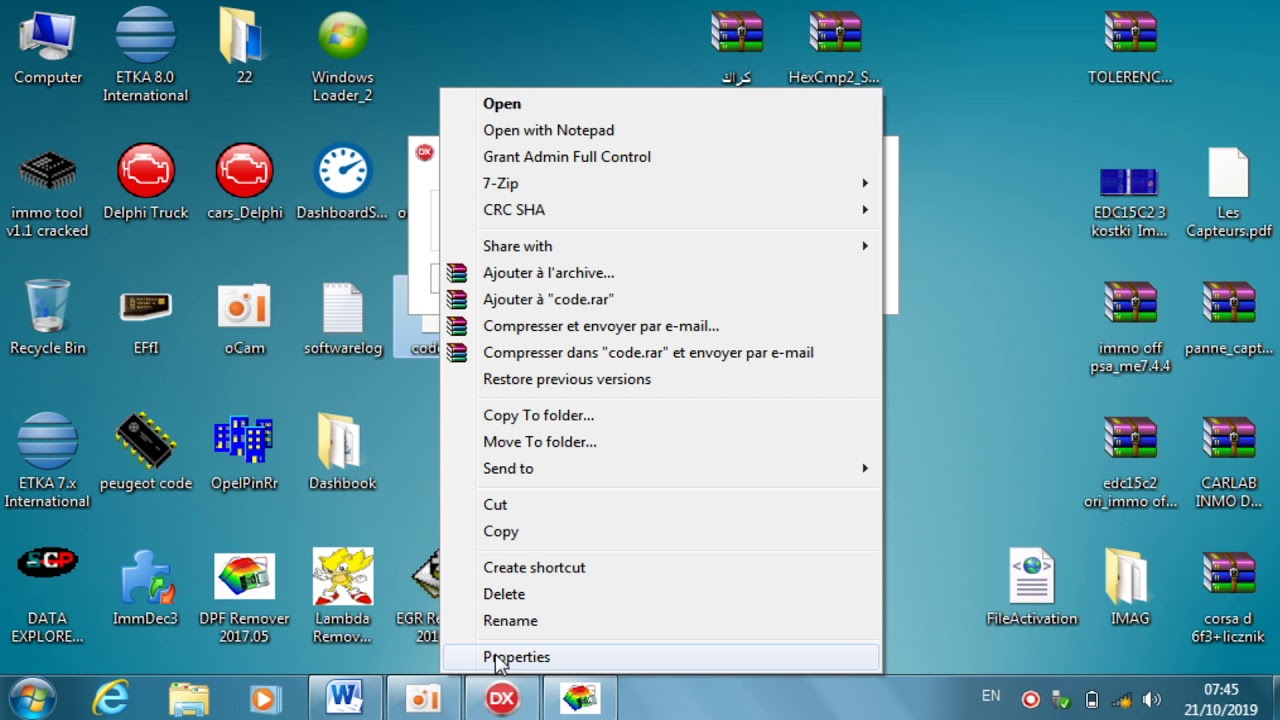Select DPF Remover 2017.05 desktop icon
Screen dimensions: 1280x720
(x=244, y=596)
